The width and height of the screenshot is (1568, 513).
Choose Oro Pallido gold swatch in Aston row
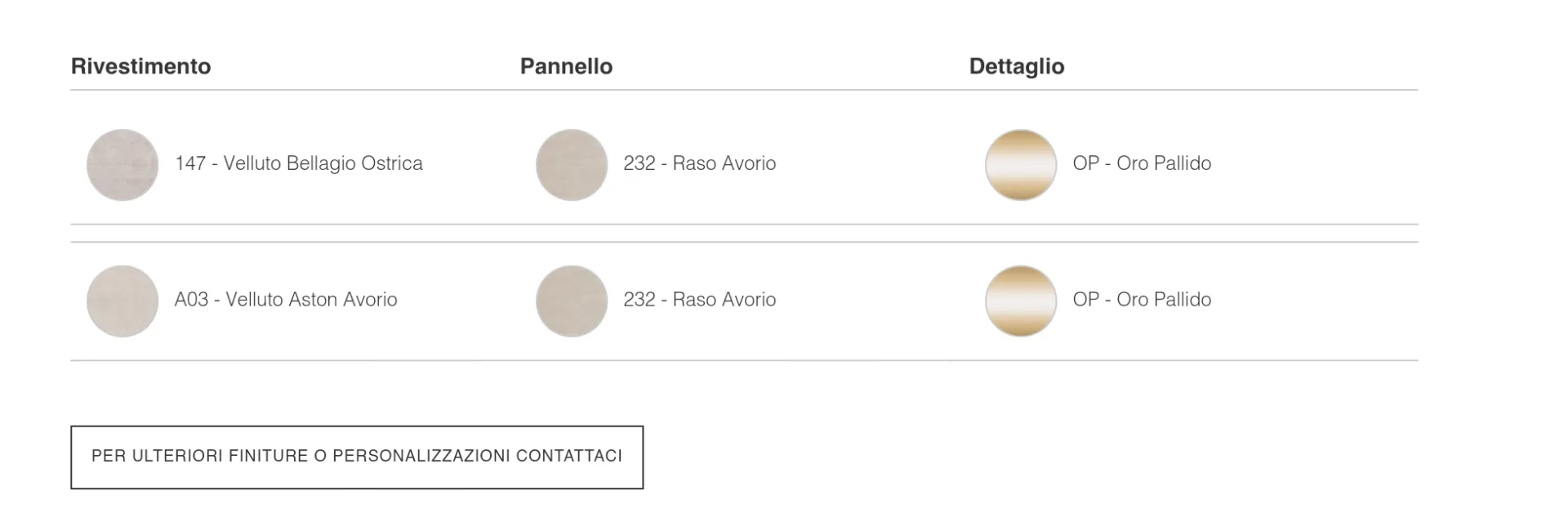pyautogui.click(x=1021, y=301)
